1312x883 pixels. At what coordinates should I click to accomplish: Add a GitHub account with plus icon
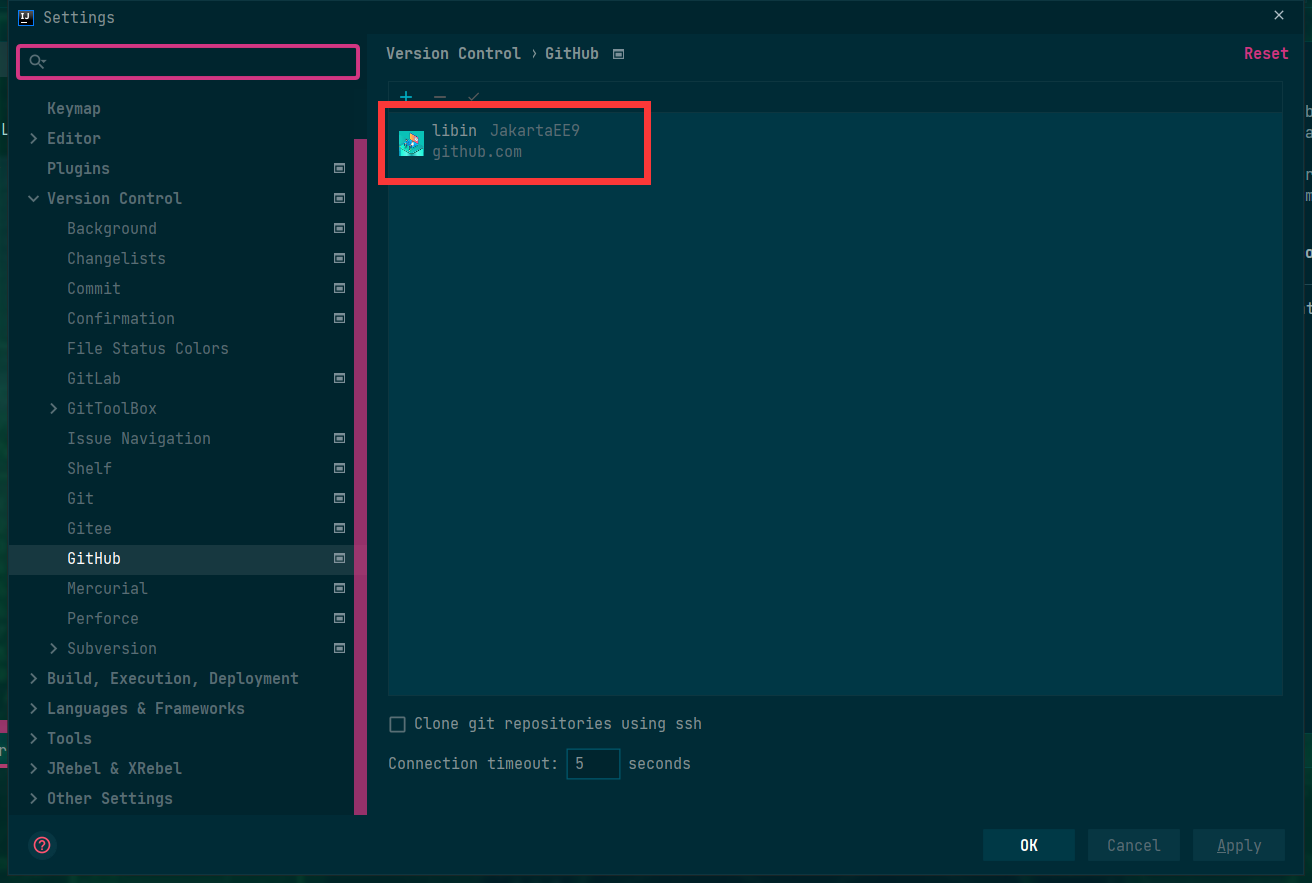[406, 97]
